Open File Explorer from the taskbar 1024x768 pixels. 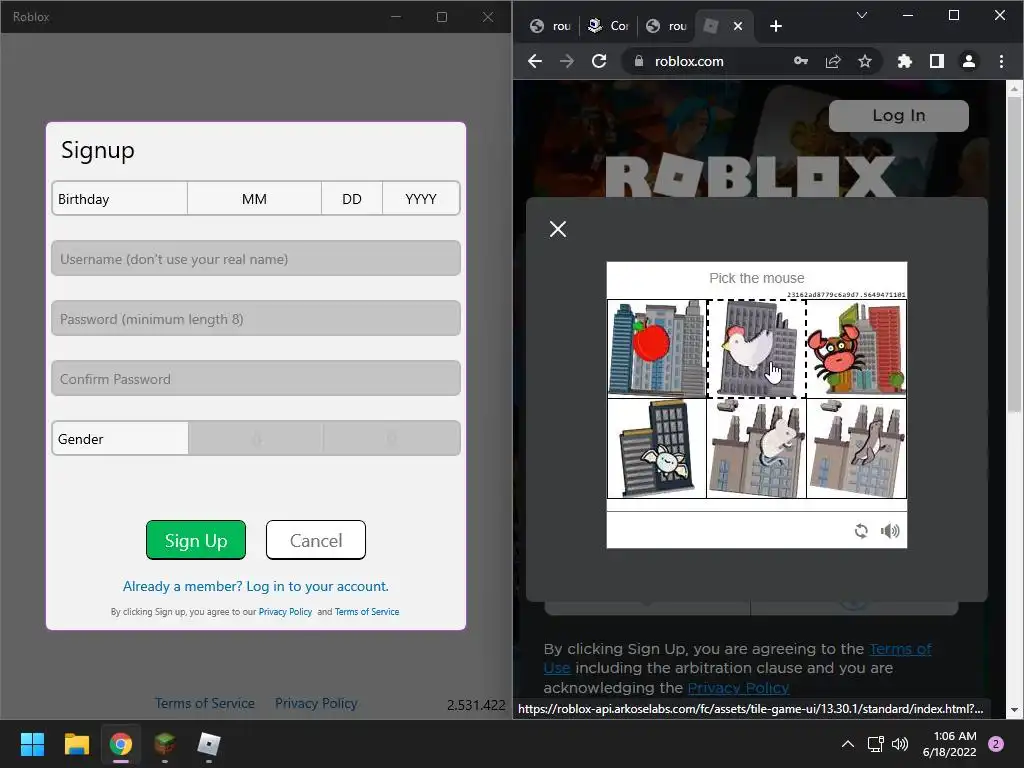76,744
